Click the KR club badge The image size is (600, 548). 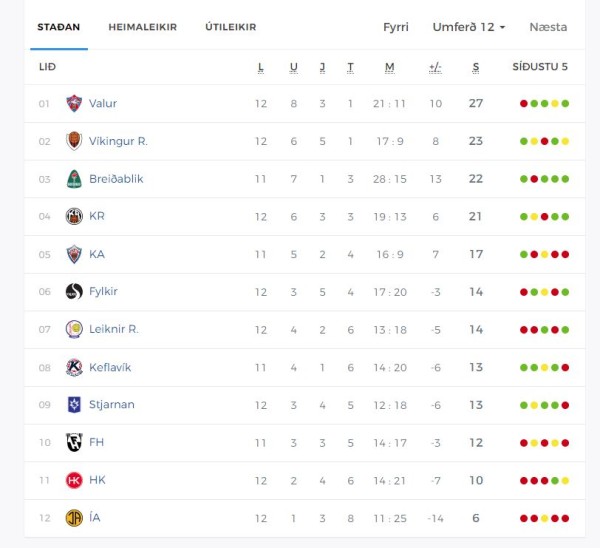74,216
